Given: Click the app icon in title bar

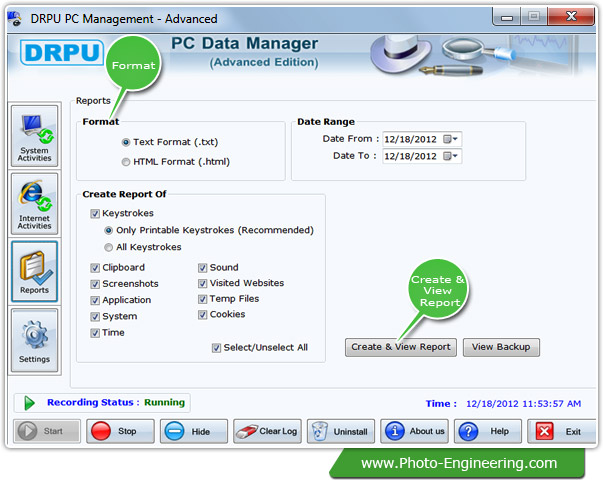Looking at the screenshot, I should click(15, 18).
